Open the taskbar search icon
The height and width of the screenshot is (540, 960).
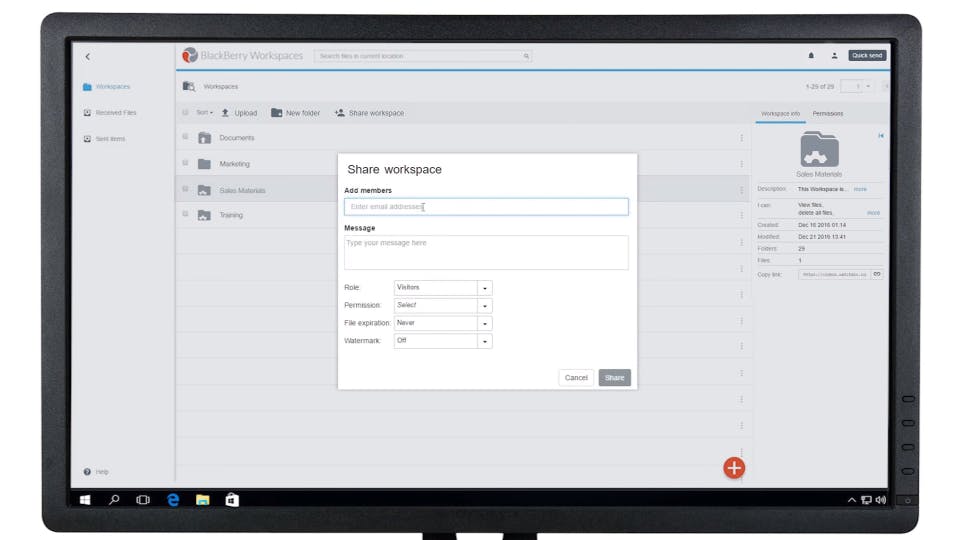tap(114, 500)
